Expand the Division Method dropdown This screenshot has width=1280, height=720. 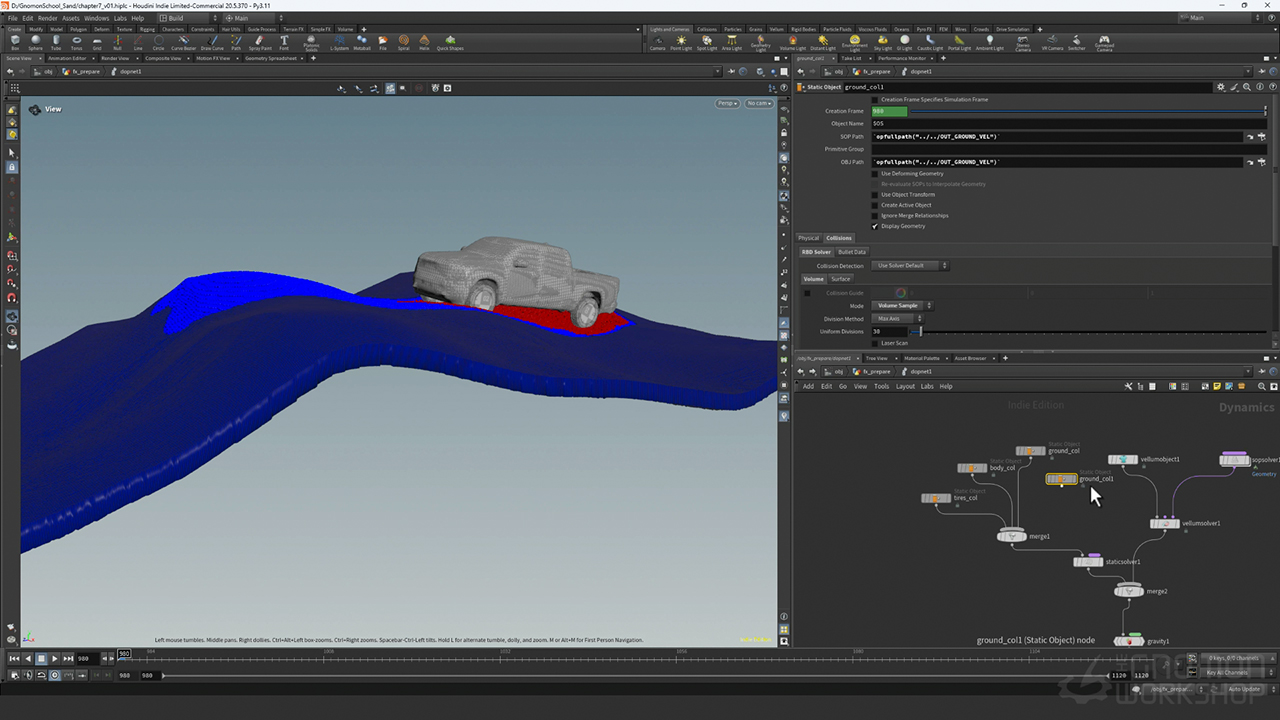pos(897,319)
